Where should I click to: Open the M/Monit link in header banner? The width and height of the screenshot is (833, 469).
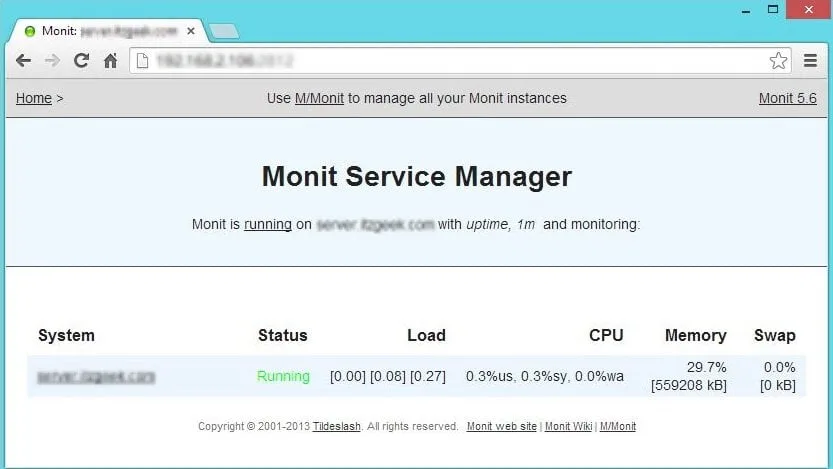tap(319, 98)
